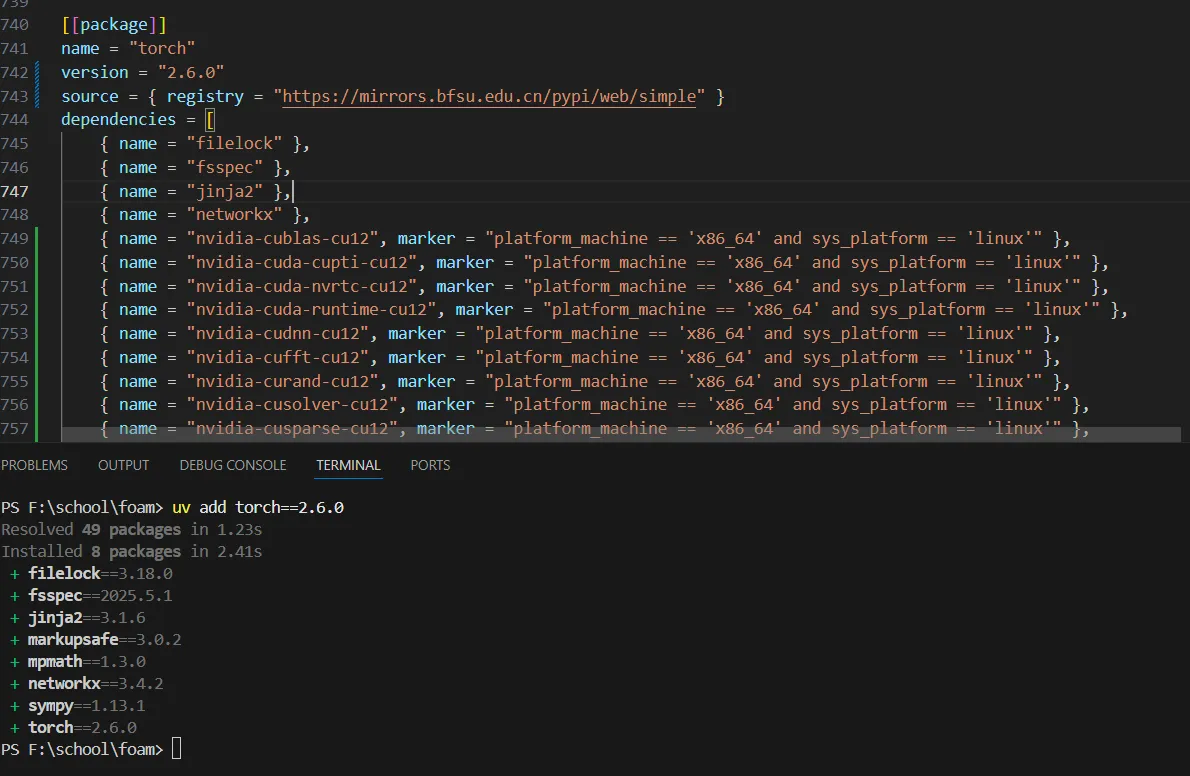This screenshot has width=1190, height=776.
Task: Show the PORTS panel tab
Action: 430,465
